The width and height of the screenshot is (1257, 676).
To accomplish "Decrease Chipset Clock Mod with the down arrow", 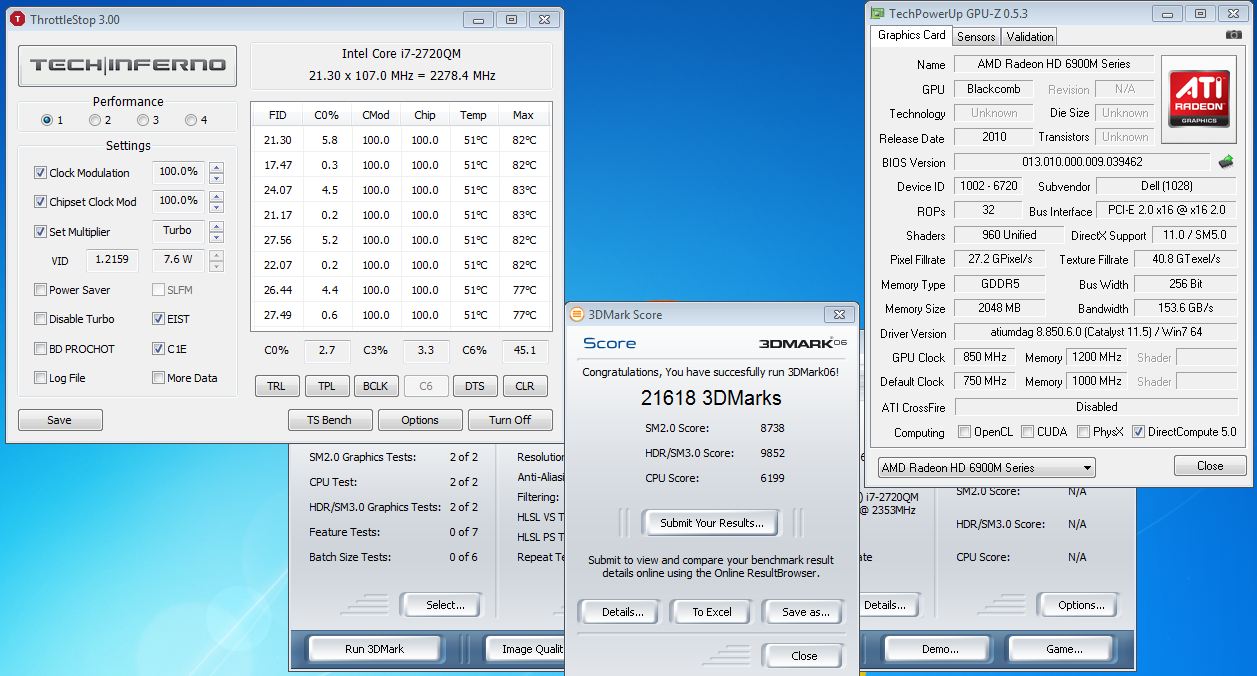I will click(216, 207).
